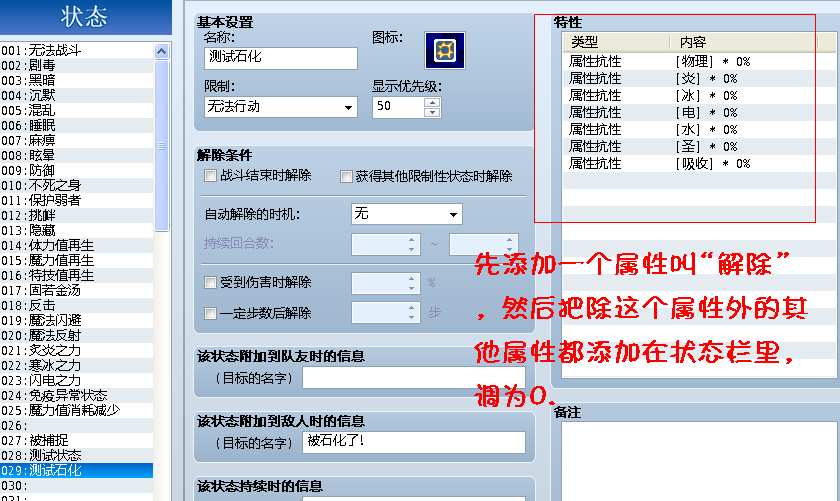Select state 013:隐藏
Image resolution: width=840 pixels, height=501 pixels.
coord(77,230)
